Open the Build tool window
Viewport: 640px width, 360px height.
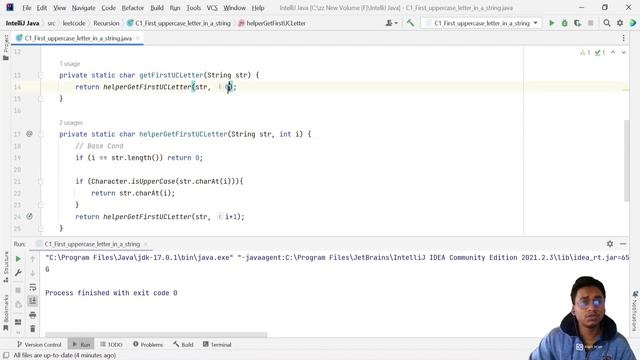click(183, 344)
